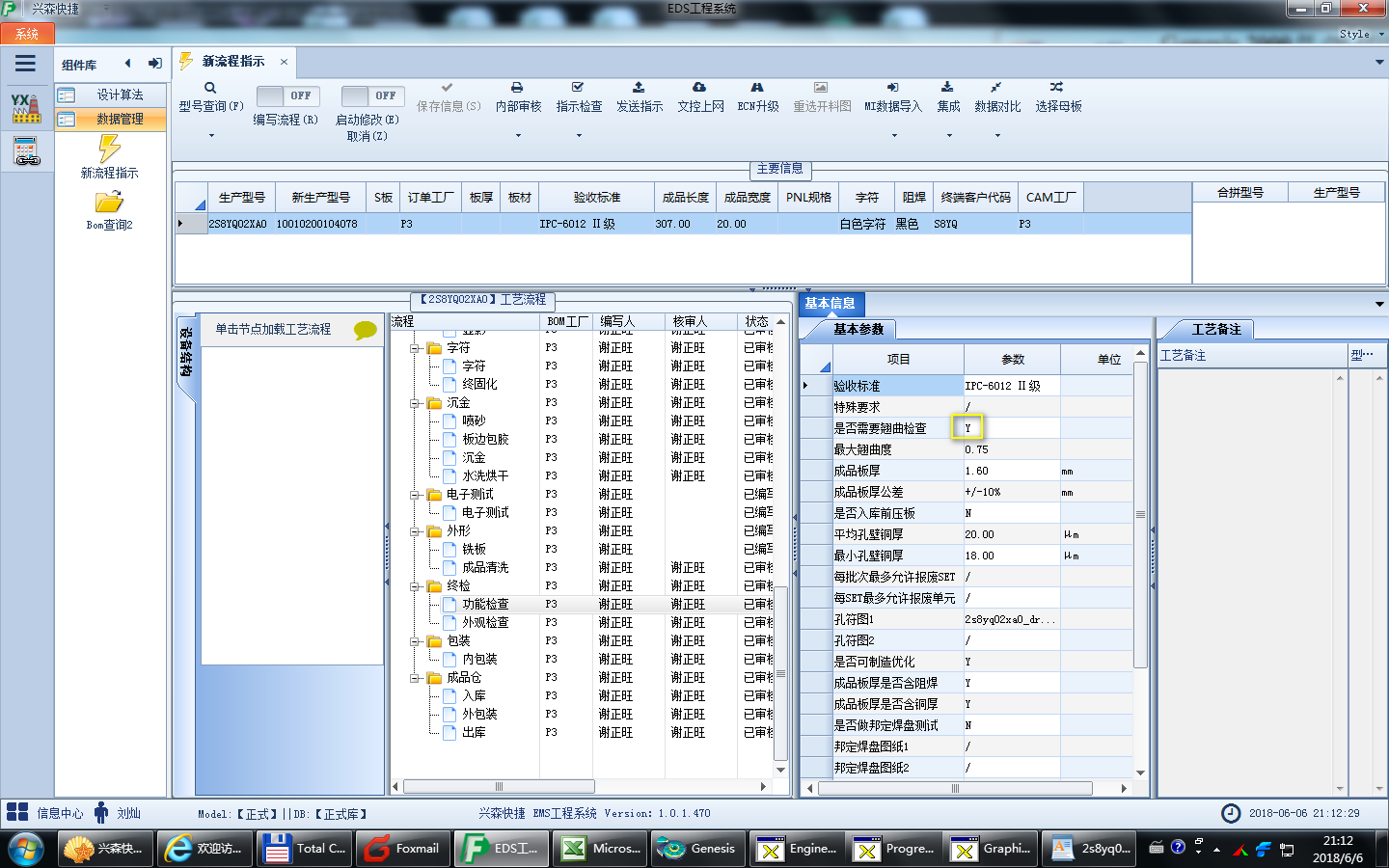The image size is (1389, 868).
Task: Toggle the 启动修改(E) OFF switch
Action: (x=373, y=95)
